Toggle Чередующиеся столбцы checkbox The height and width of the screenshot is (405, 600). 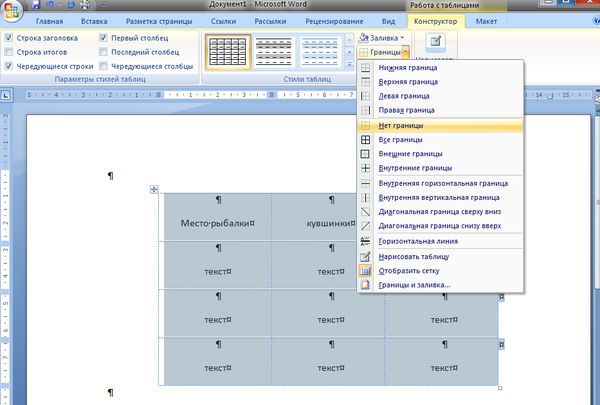[105, 66]
